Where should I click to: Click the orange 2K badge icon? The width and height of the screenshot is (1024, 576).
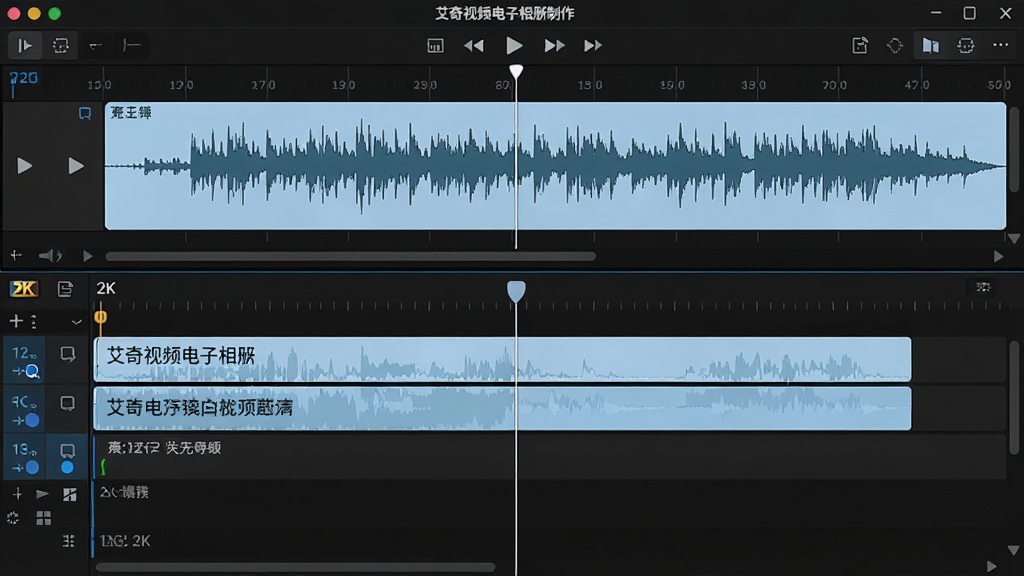(24, 289)
